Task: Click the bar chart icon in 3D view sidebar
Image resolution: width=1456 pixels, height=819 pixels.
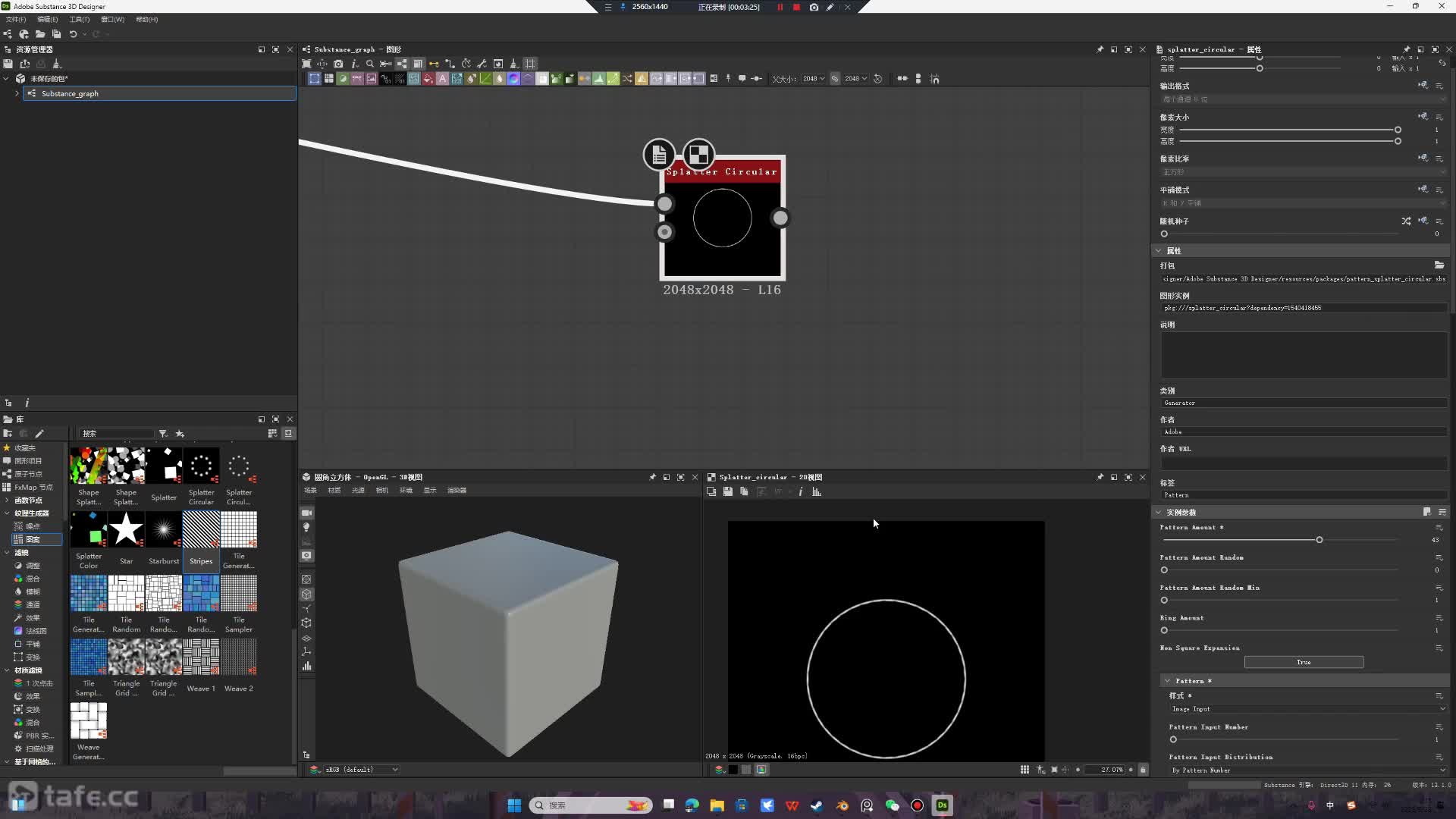Action: (x=307, y=666)
